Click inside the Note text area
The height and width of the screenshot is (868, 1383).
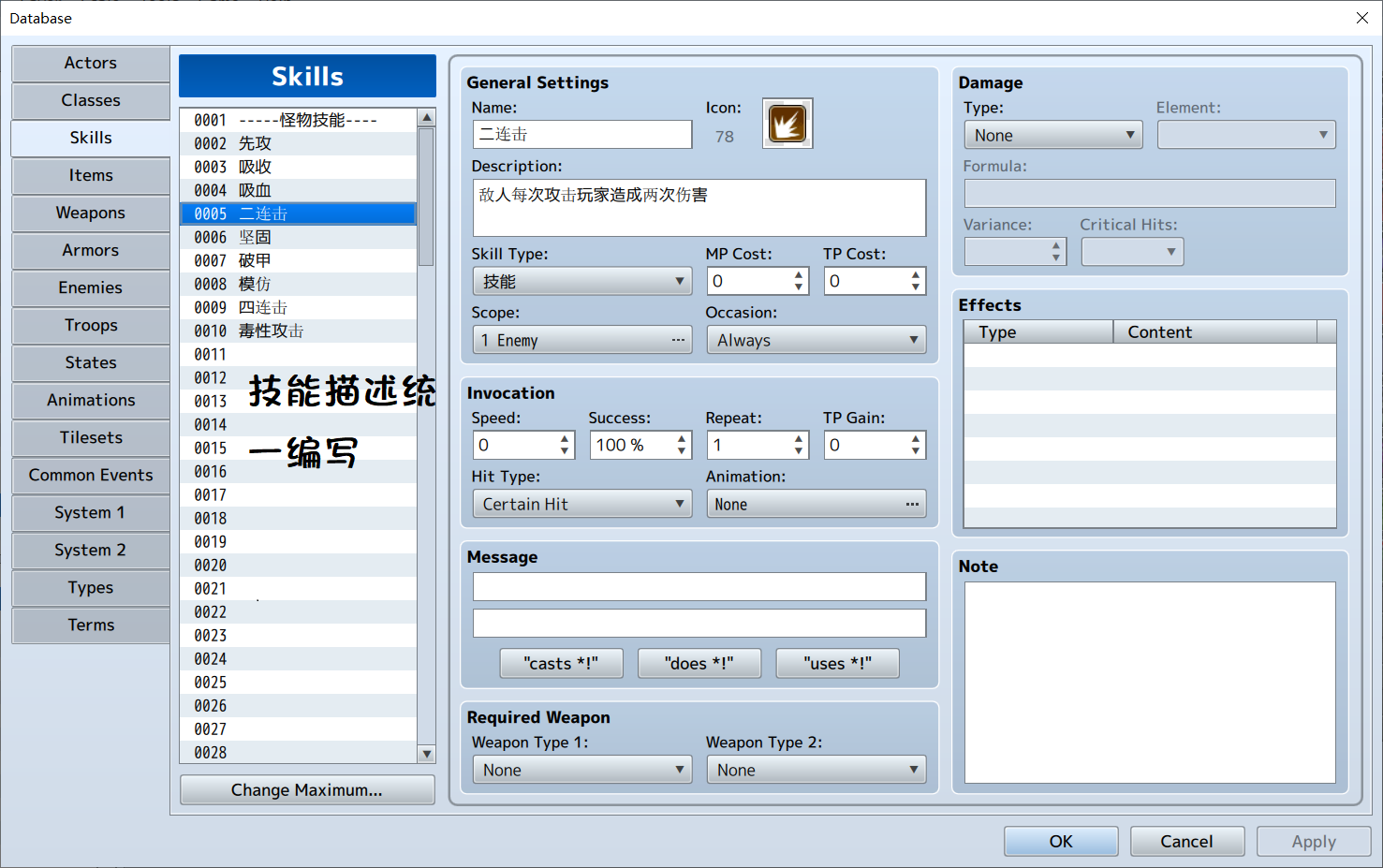coord(1150,683)
